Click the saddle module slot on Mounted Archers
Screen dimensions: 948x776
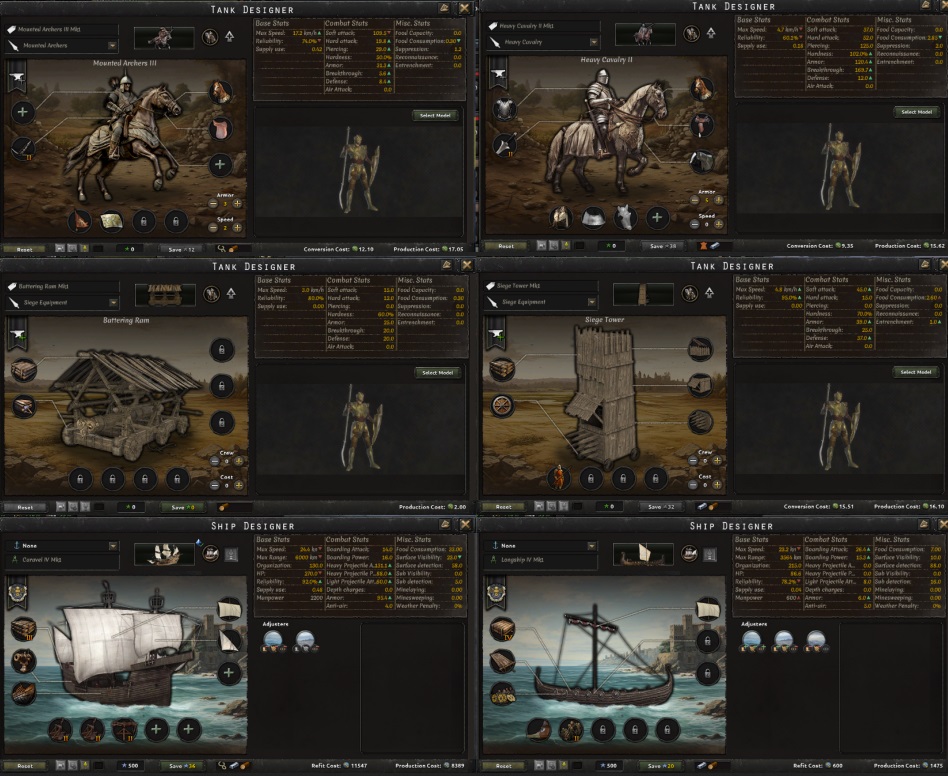220,128
